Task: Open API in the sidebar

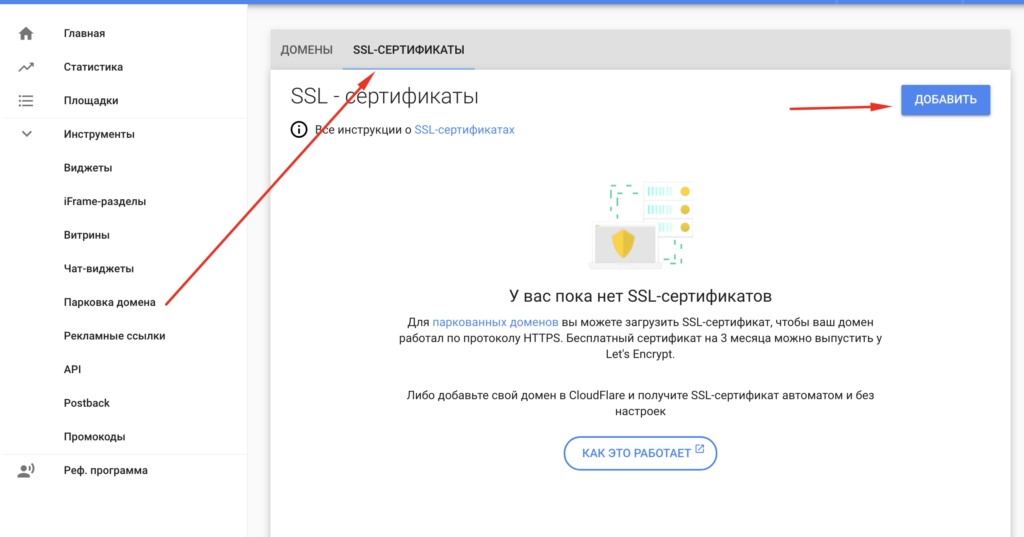Action: coord(72,370)
